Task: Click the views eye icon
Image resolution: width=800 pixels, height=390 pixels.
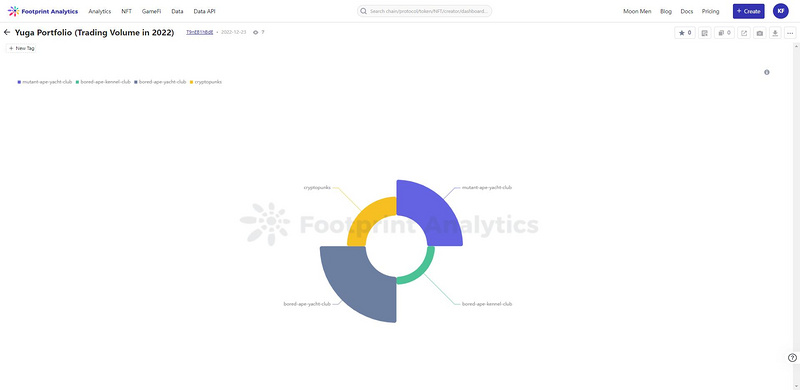Action: point(256,32)
